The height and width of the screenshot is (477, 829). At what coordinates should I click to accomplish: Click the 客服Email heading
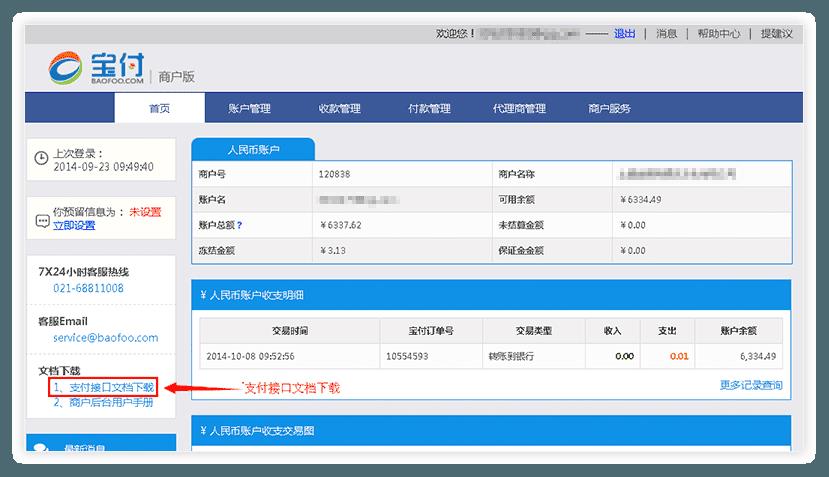pos(63,321)
